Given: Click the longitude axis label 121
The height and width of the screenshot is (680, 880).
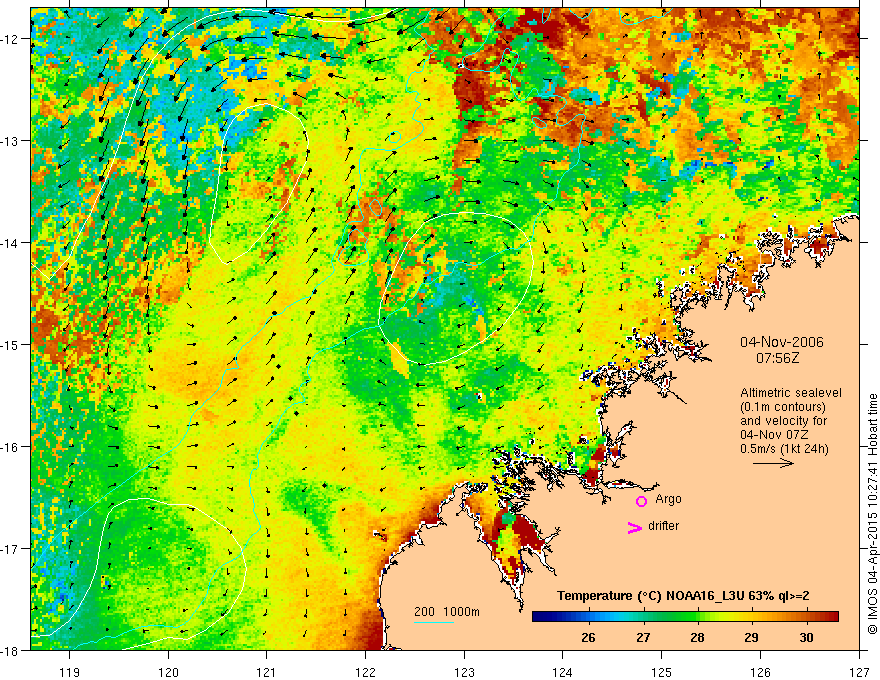Looking at the screenshot, I should [x=266, y=672].
